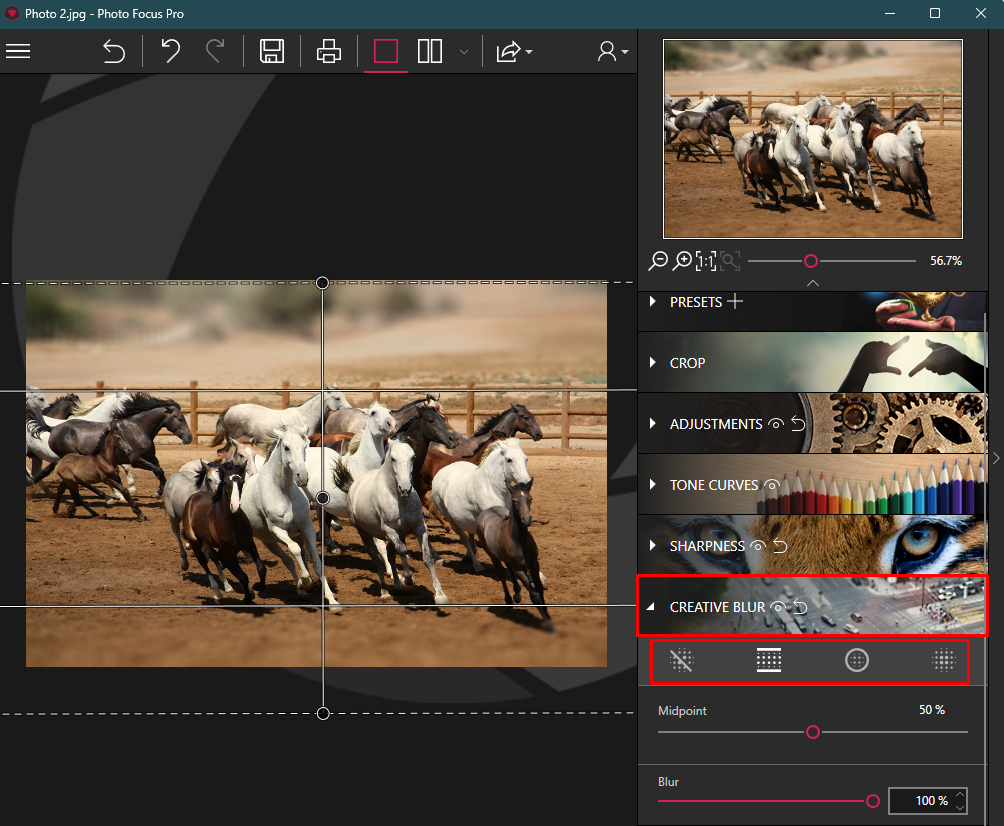
Task: Open the view mode dropdown arrow
Action: tap(464, 52)
